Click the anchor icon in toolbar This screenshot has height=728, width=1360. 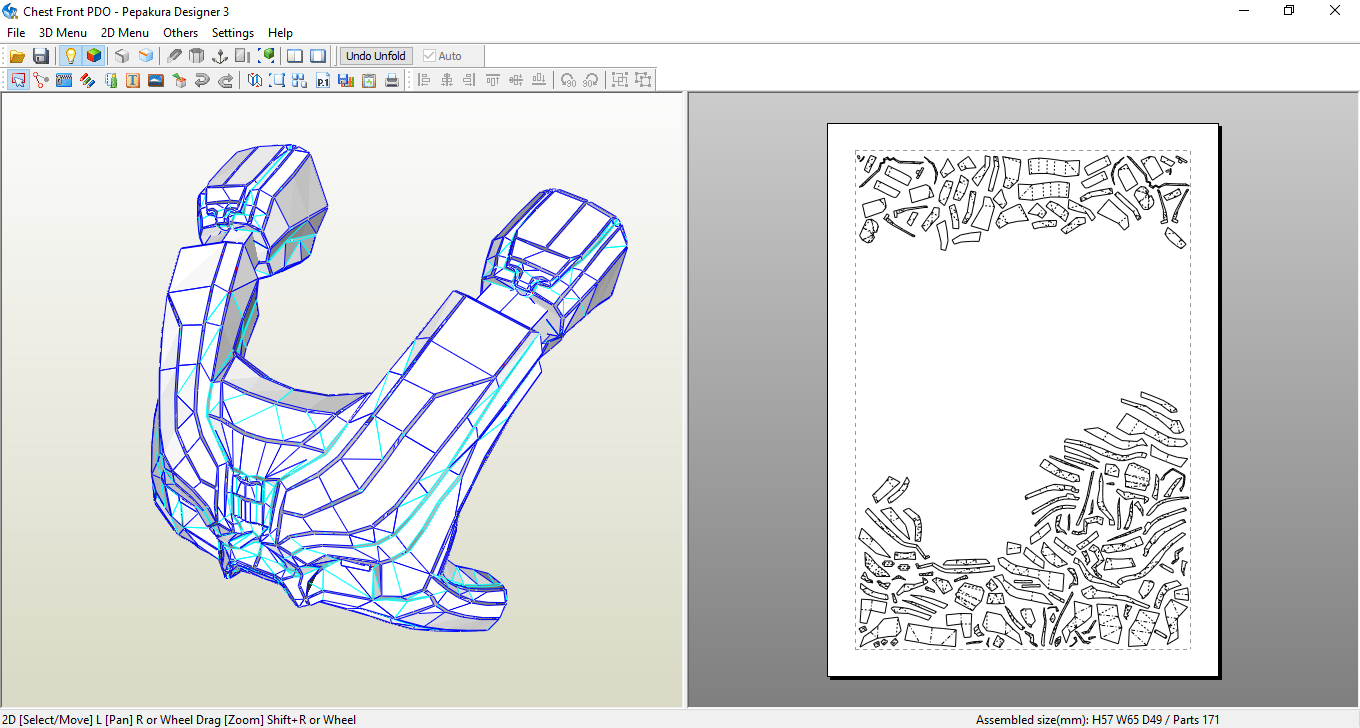tap(220, 56)
